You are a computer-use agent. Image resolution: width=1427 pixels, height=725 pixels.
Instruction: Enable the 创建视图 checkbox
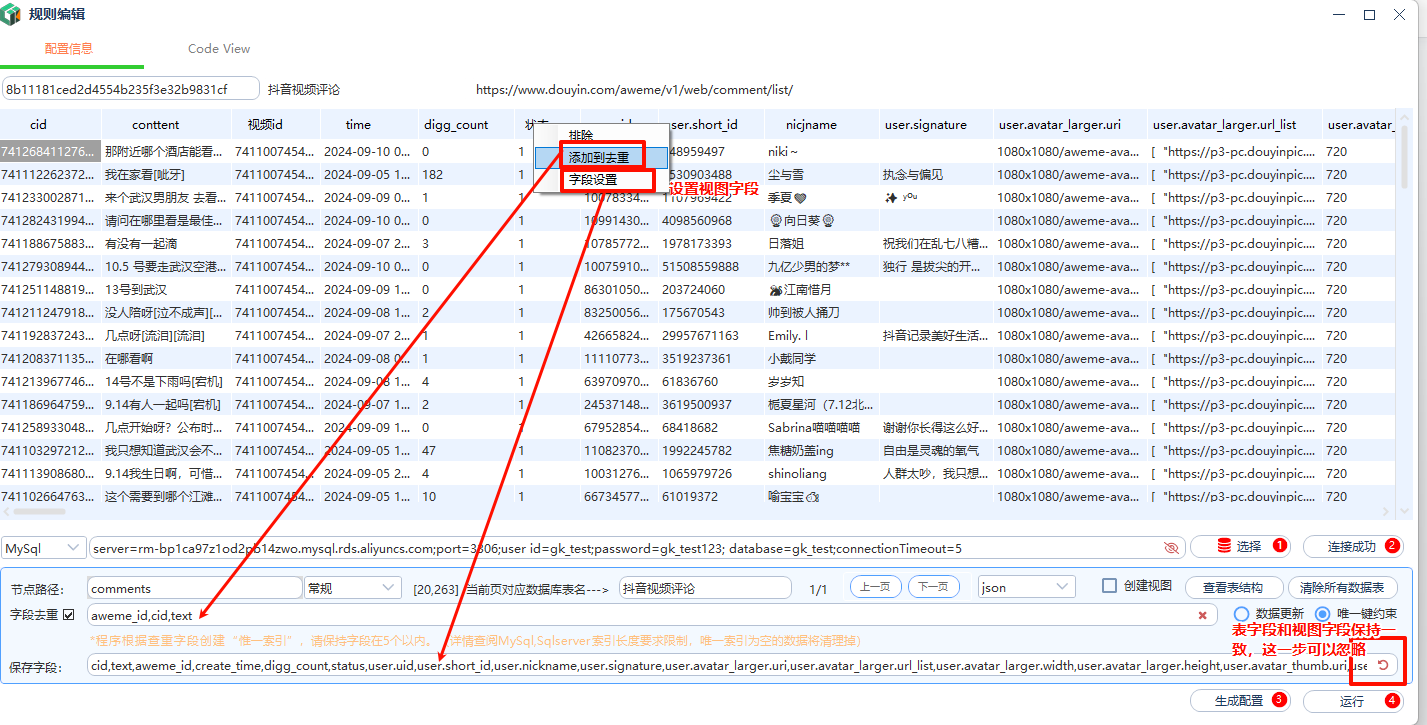click(x=1108, y=586)
